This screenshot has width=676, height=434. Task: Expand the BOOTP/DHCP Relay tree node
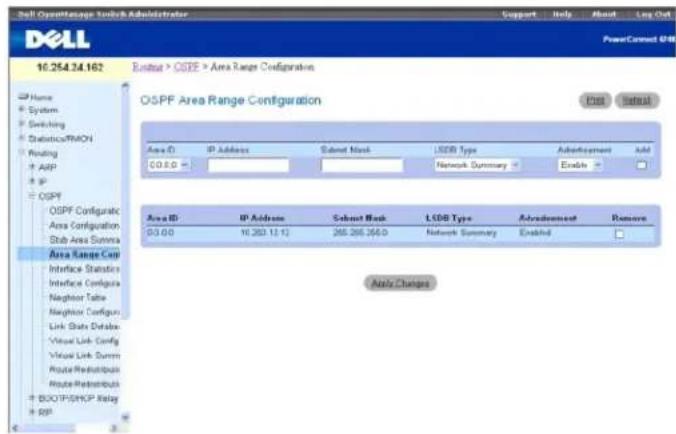[x=32, y=398]
